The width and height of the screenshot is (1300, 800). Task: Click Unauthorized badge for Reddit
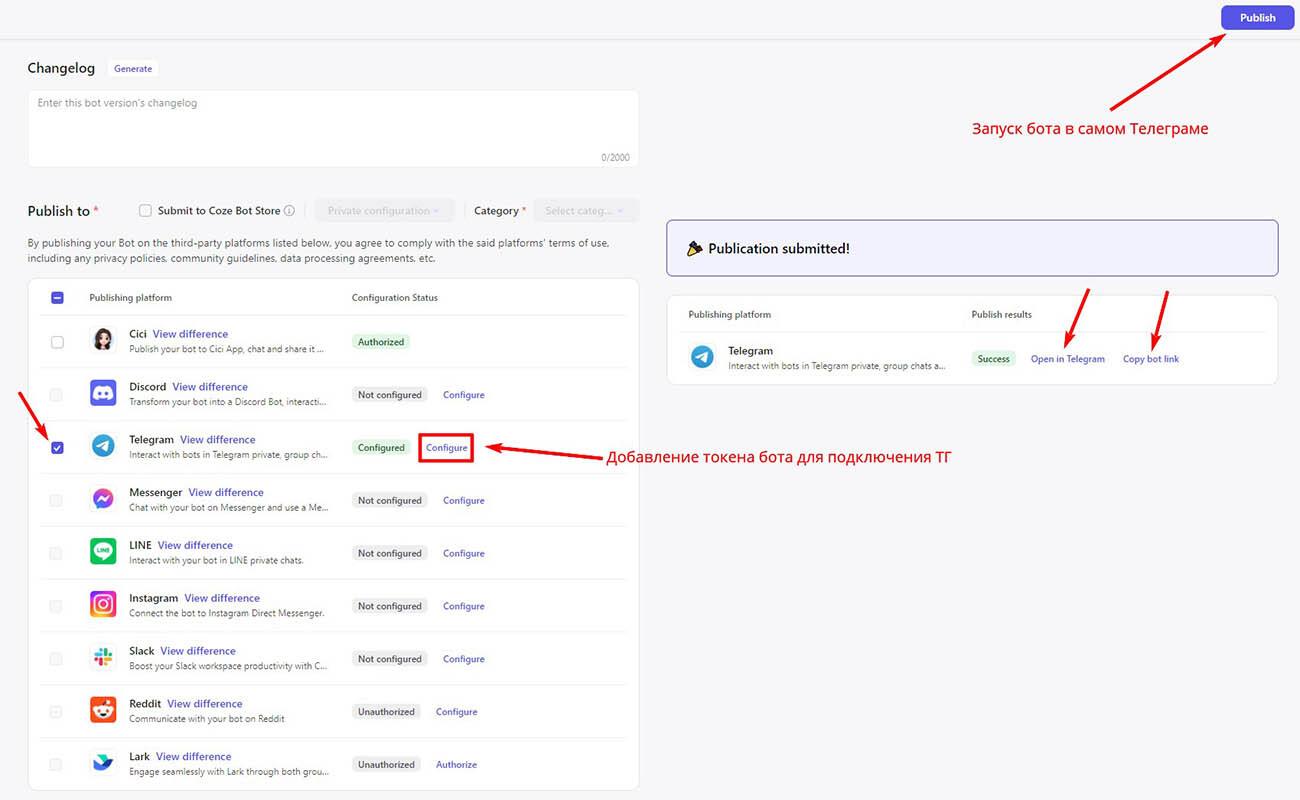tap(386, 712)
